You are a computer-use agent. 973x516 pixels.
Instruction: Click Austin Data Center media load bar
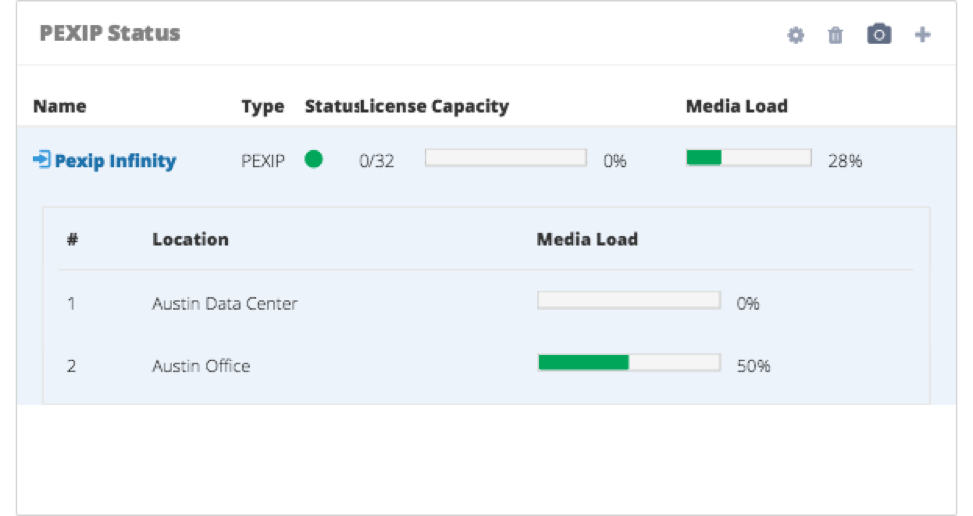tap(629, 300)
